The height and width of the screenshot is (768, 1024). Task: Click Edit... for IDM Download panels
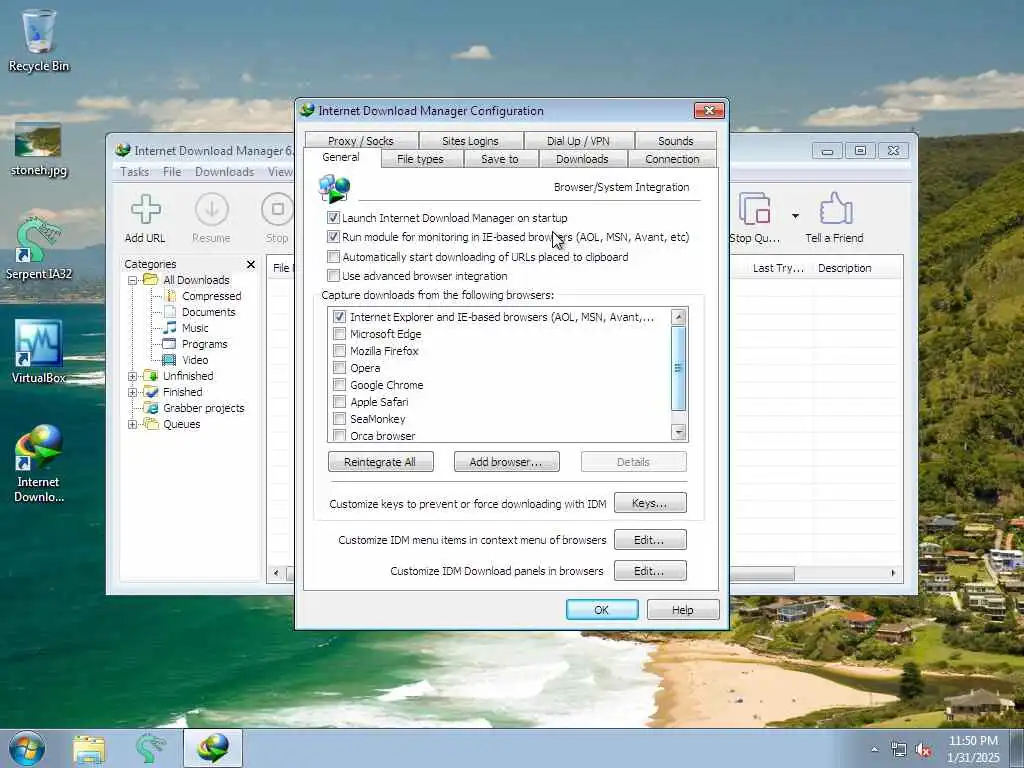click(x=650, y=571)
